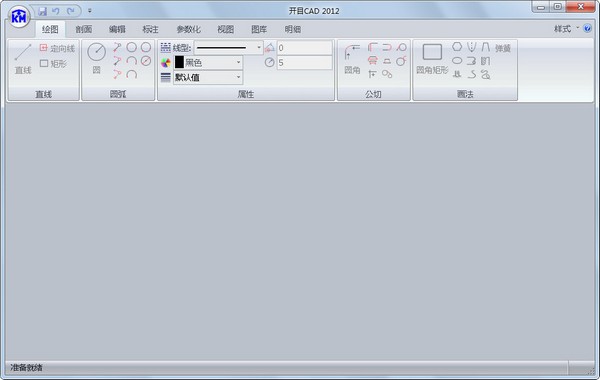Select the ellipse drawing tool
The height and width of the screenshot is (380, 600).
[x=457, y=60]
